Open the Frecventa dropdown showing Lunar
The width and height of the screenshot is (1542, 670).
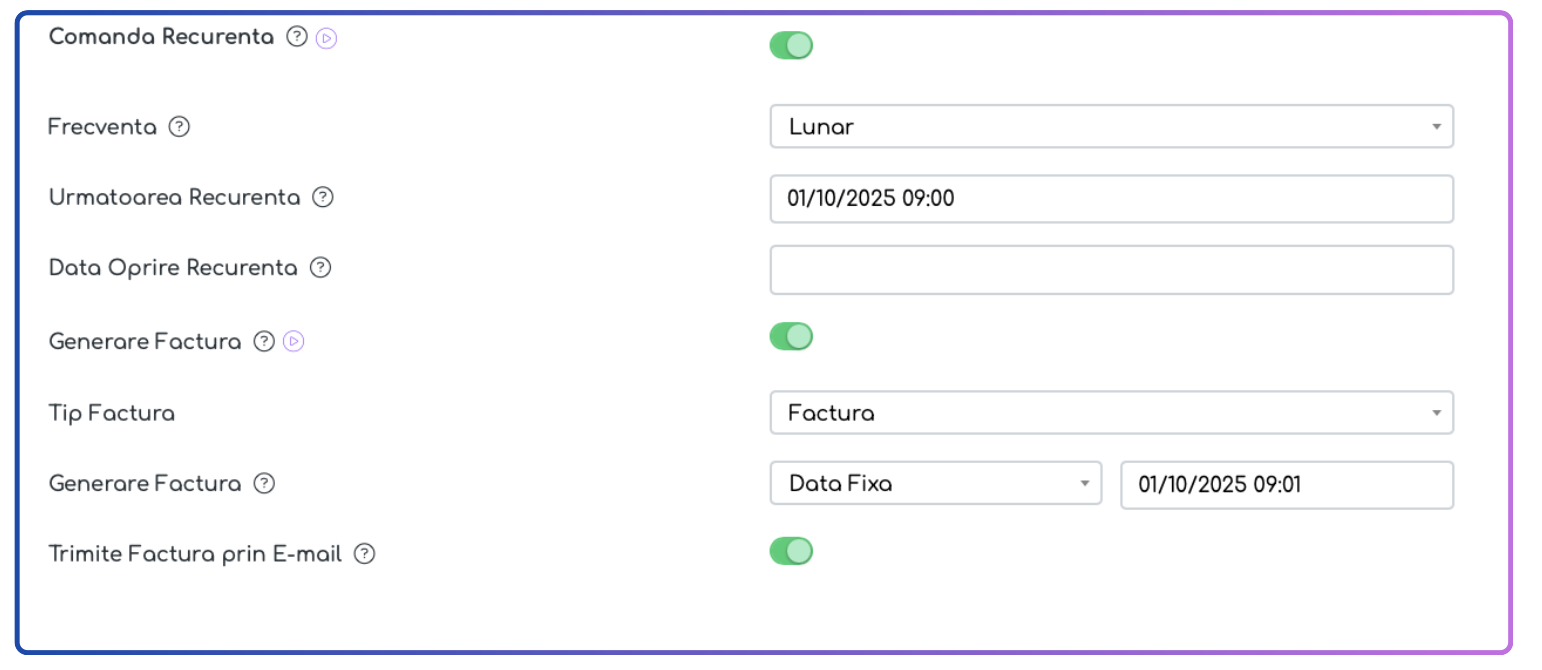click(1111, 127)
